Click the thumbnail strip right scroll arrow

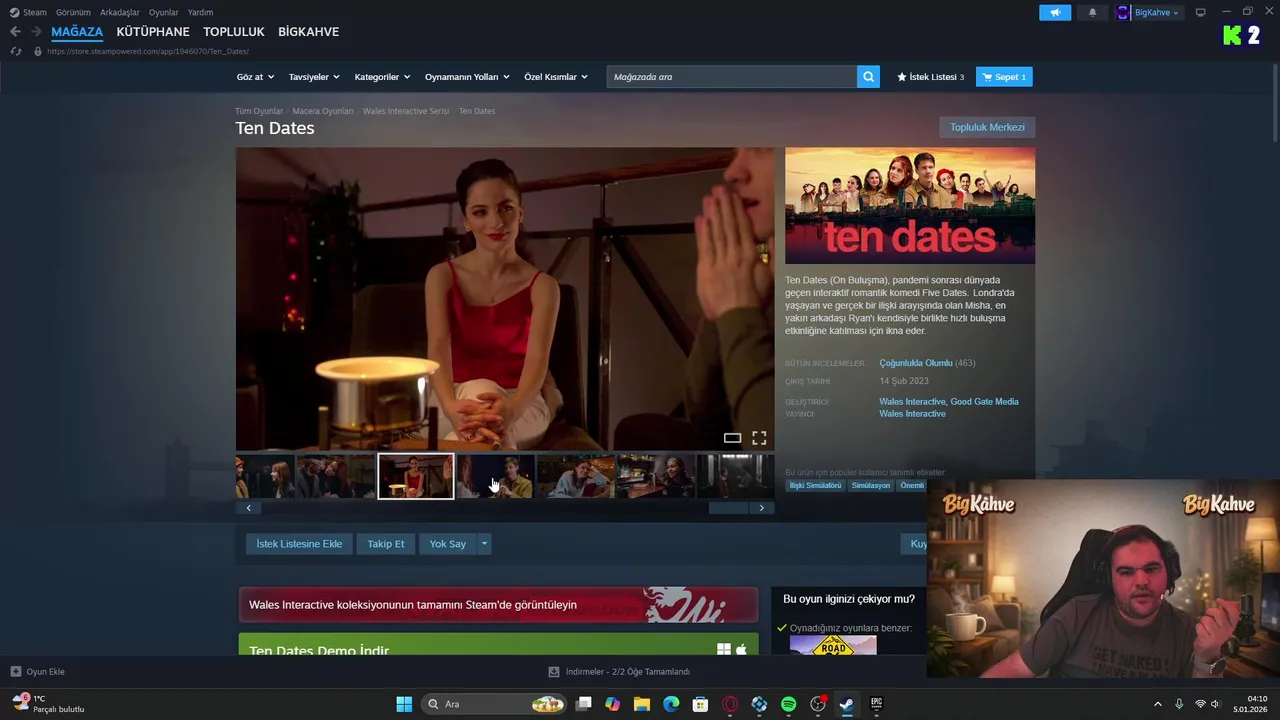[x=762, y=508]
